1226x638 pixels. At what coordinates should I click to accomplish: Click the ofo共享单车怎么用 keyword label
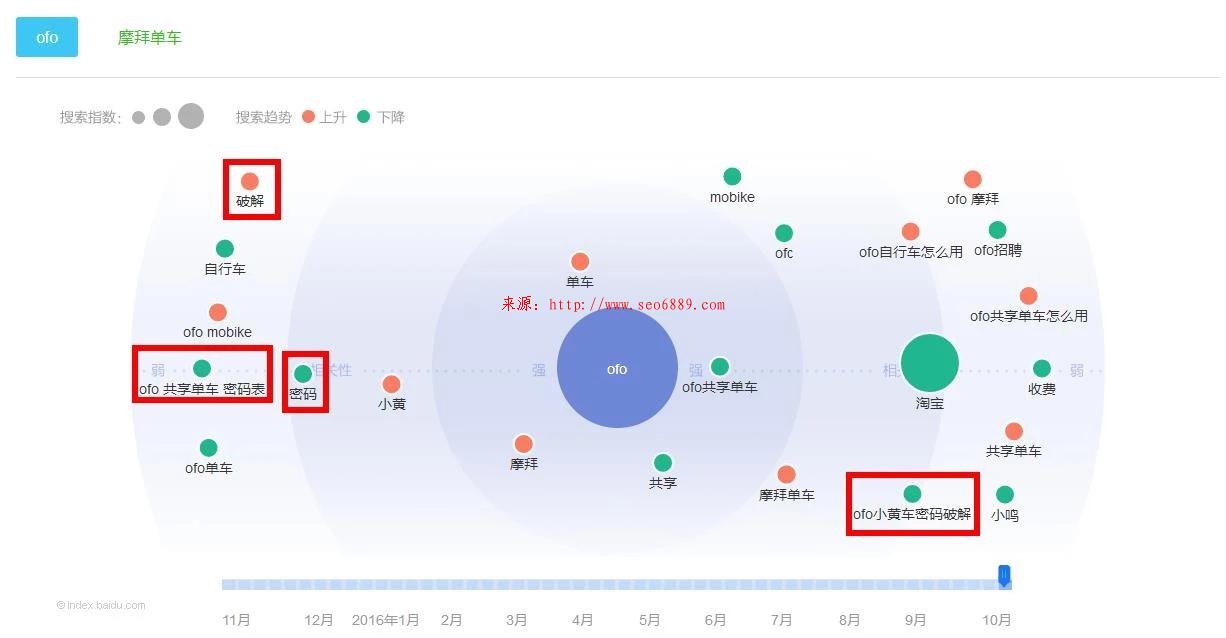pyautogui.click(x=1028, y=316)
